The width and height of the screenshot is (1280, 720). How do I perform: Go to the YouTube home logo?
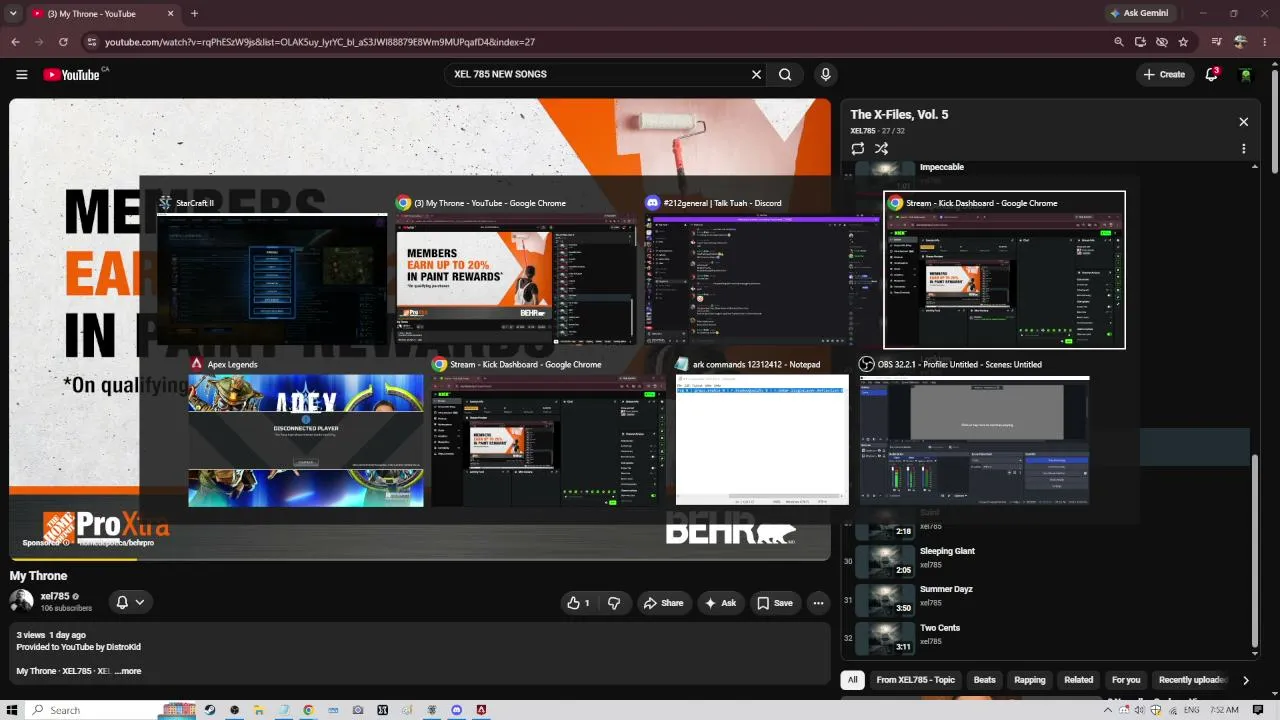click(72, 74)
